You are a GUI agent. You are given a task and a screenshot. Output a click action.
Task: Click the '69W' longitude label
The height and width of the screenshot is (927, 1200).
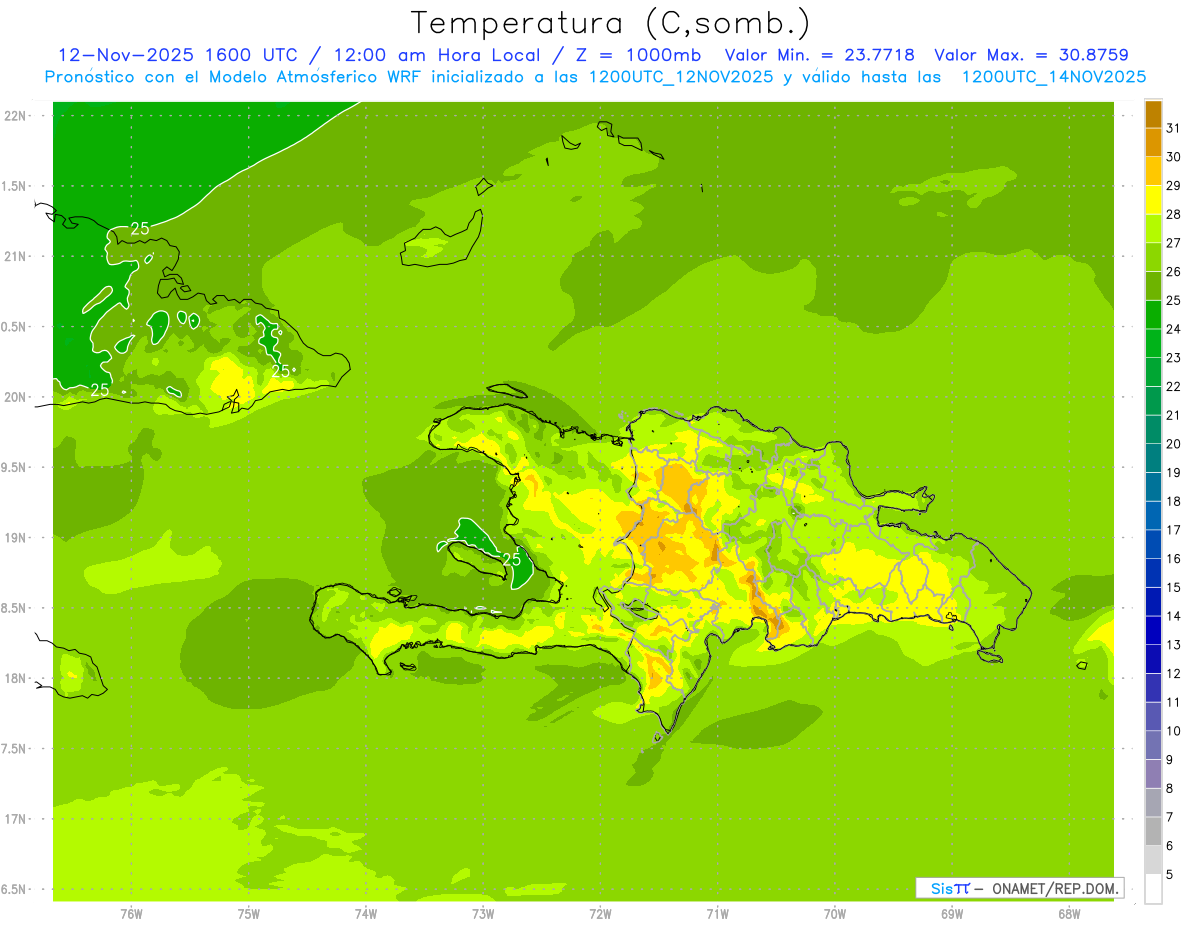pyautogui.click(x=951, y=914)
